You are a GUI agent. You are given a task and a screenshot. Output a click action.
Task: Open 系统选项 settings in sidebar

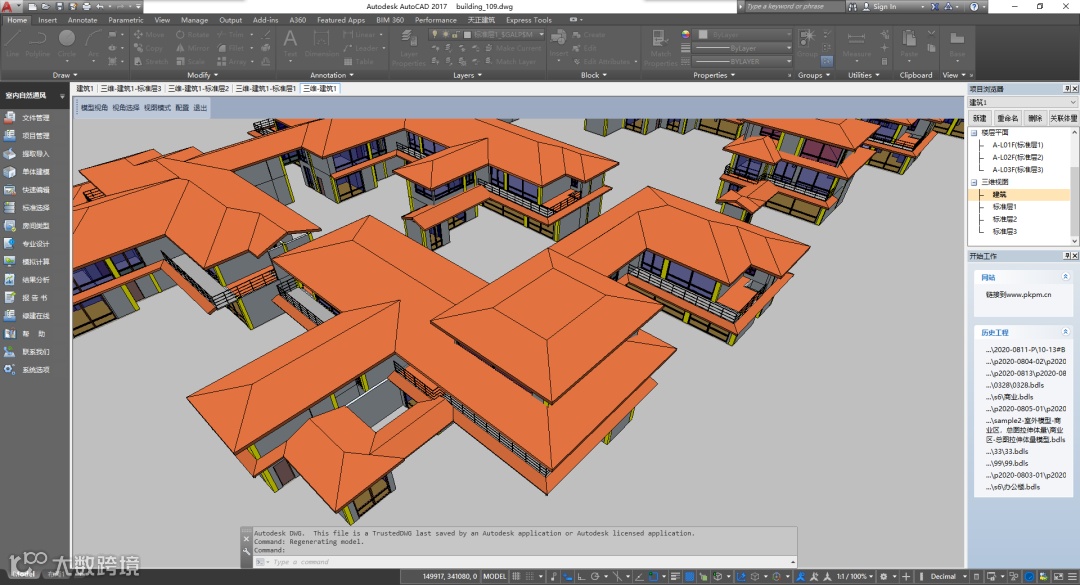point(28,369)
